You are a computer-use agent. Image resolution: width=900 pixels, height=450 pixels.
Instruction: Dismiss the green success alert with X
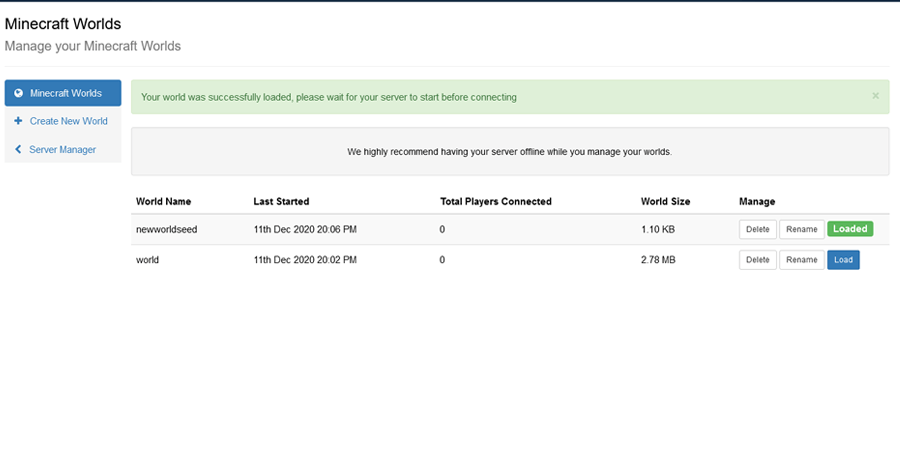pyautogui.click(x=875, y=96)
